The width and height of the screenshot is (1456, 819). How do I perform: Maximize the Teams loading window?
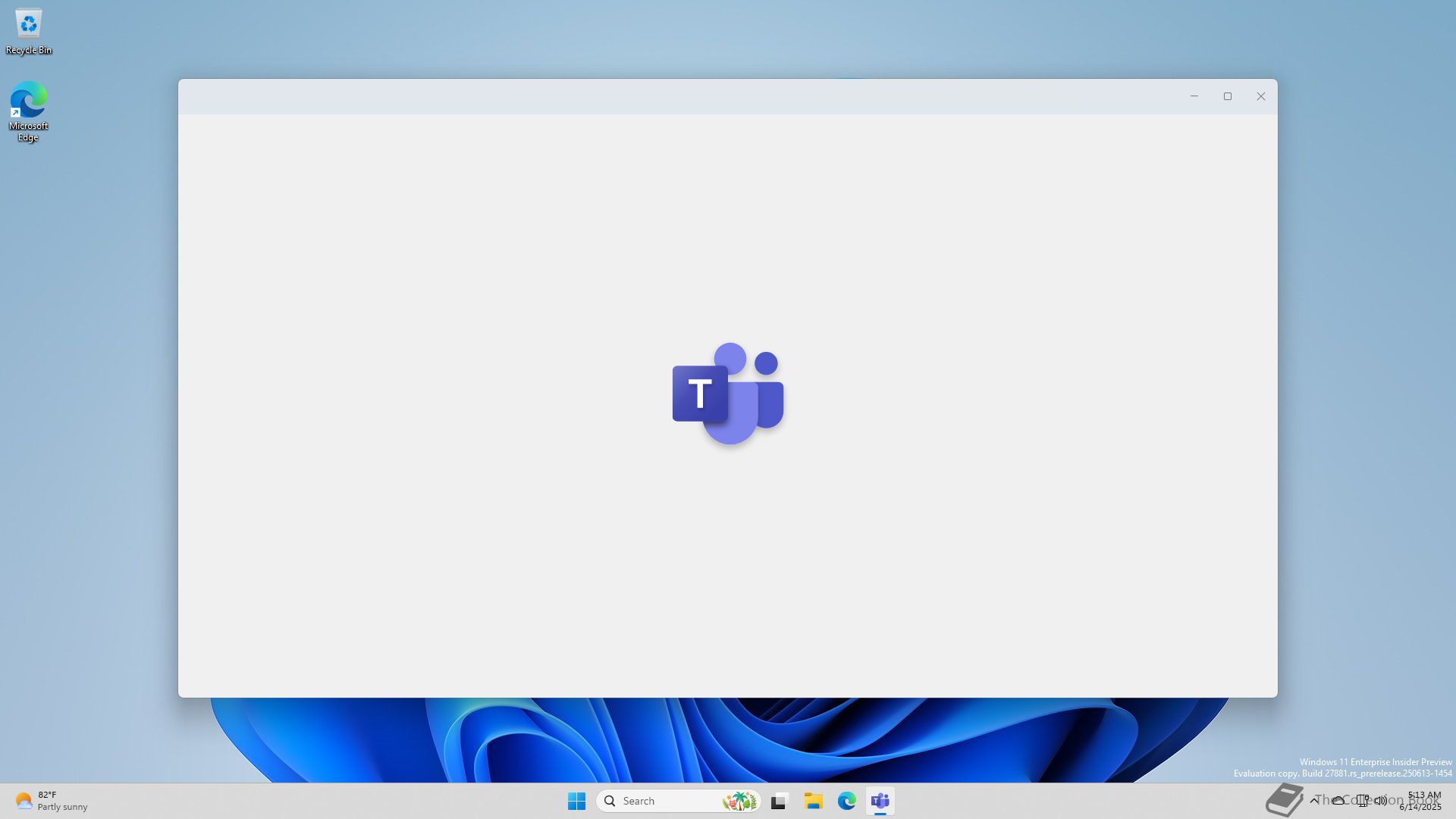[1227, 96]
